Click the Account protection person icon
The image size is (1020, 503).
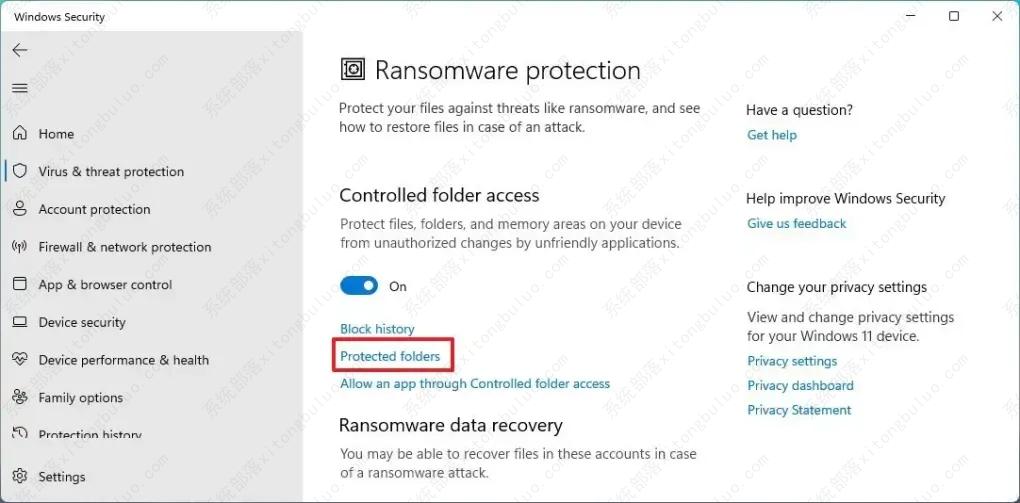[x=20, y=209]
